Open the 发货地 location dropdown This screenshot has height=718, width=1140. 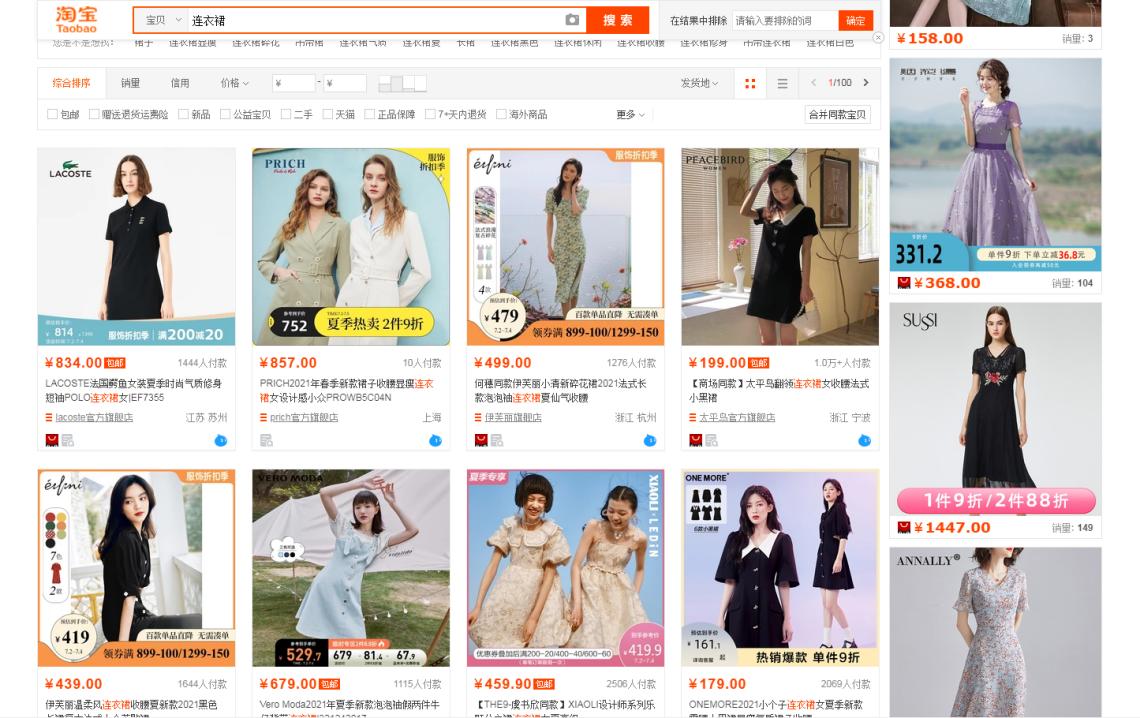click(x=699, y=84)
